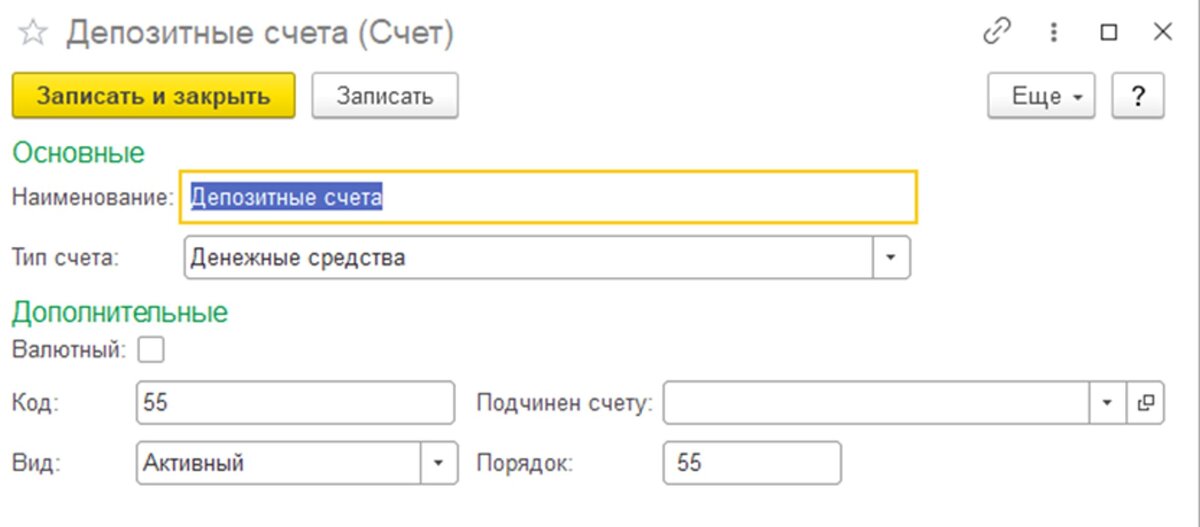Open the Еще menu
Screen dimensions: 1200x527
point(1041,97)
